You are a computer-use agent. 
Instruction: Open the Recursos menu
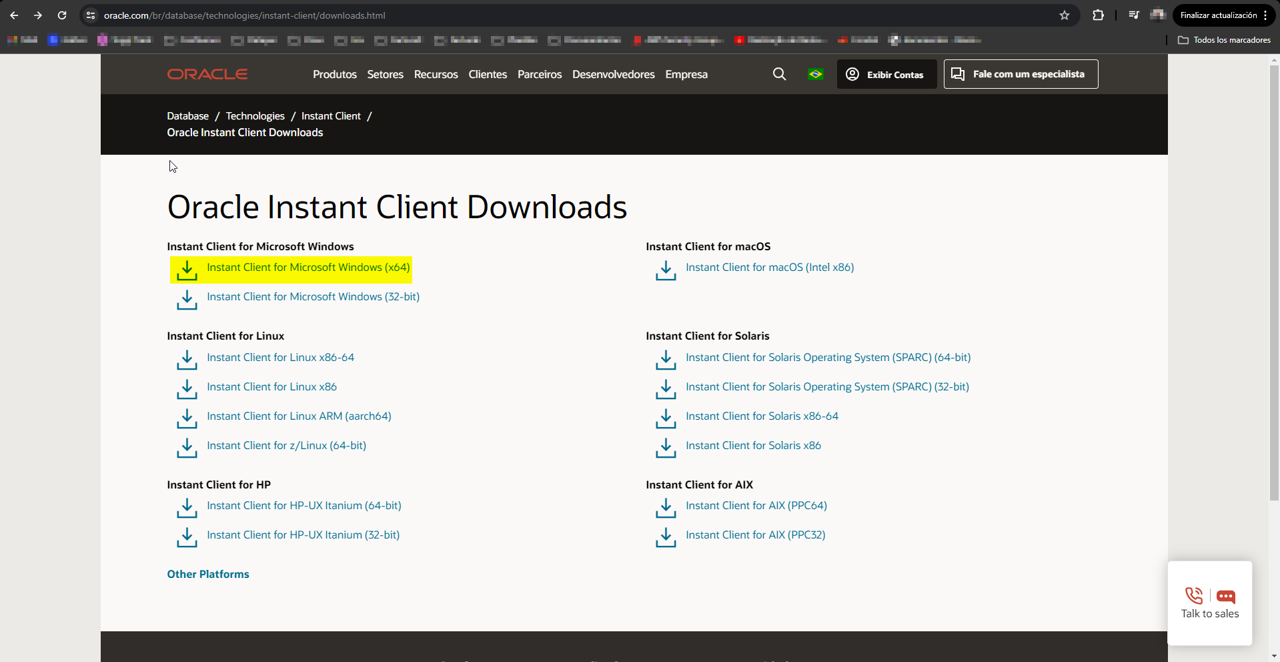[436, 74]
